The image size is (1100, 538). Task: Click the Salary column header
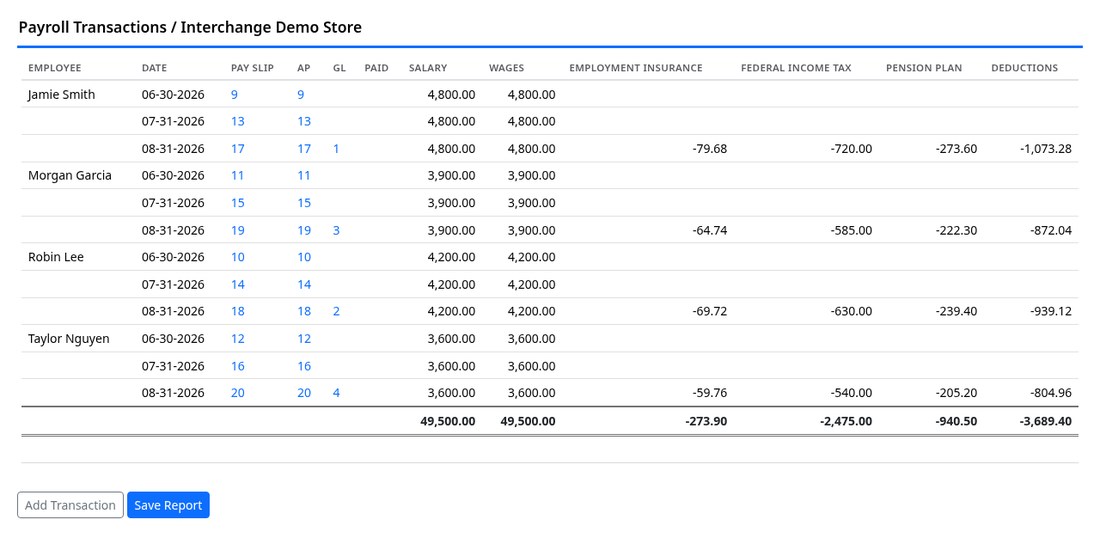[428, 68]
